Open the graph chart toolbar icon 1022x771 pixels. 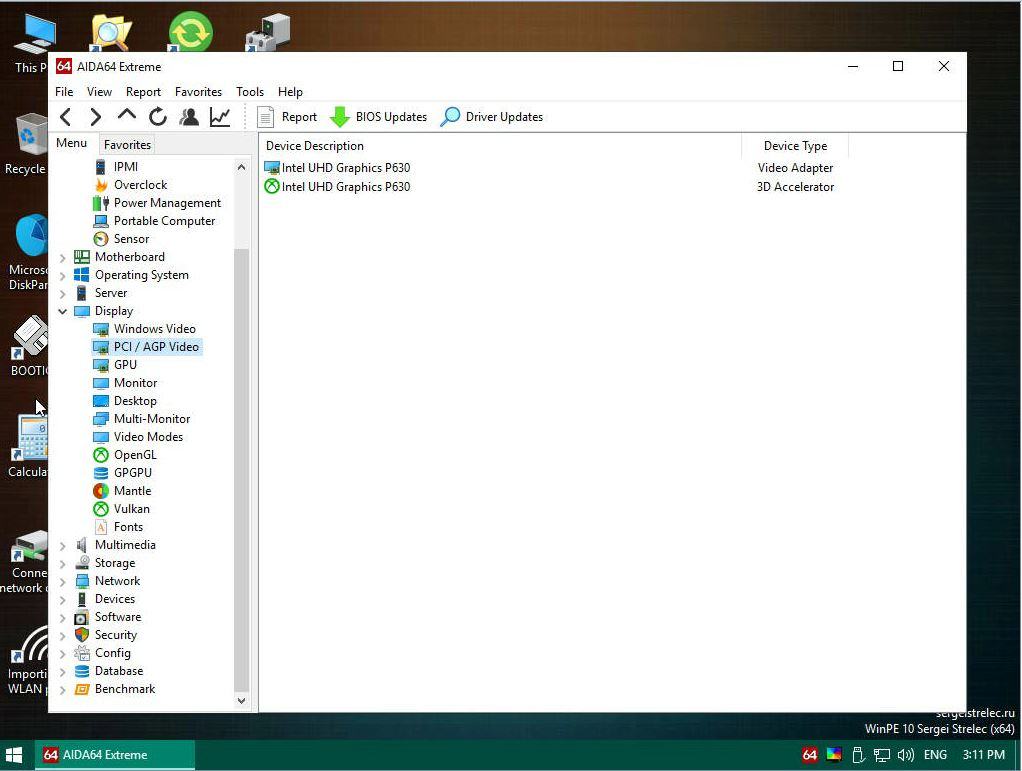[x=220, y=117]
